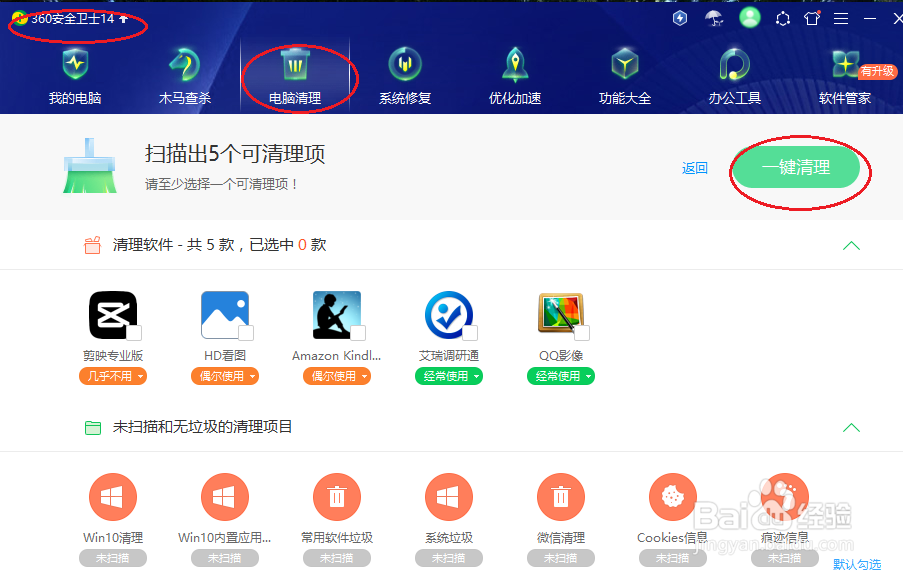Viewport: 903px width, 575px height.
Task: Click the 返回 link
Action: coord(695,168)
